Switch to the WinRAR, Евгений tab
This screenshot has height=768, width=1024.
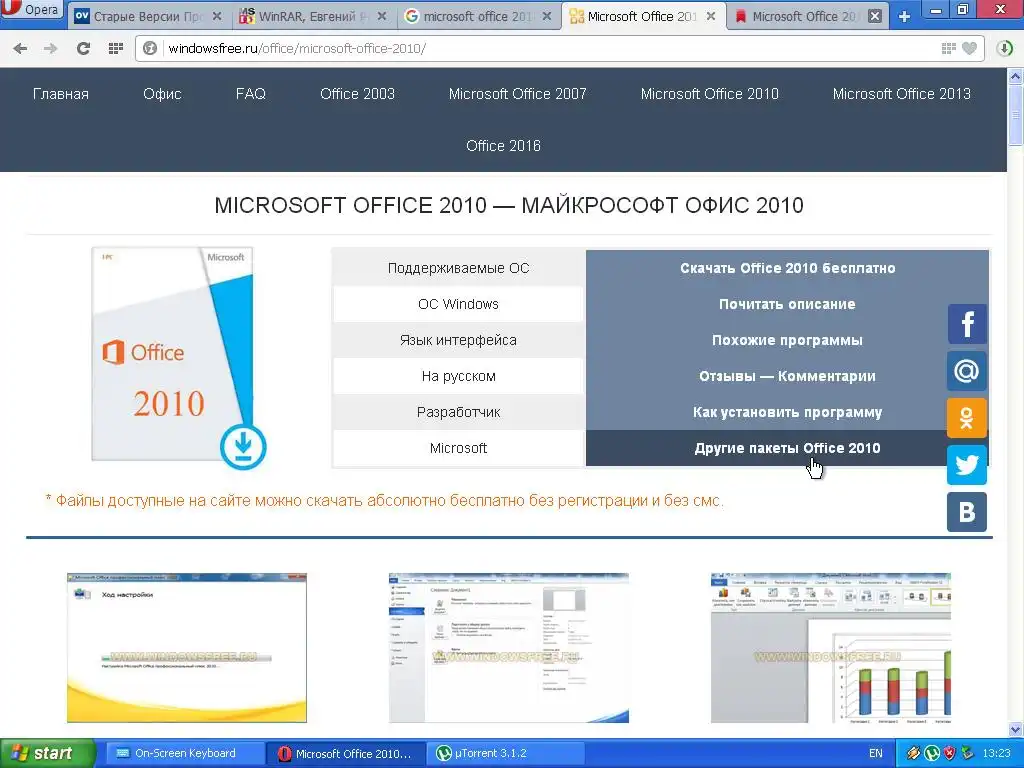313,16
